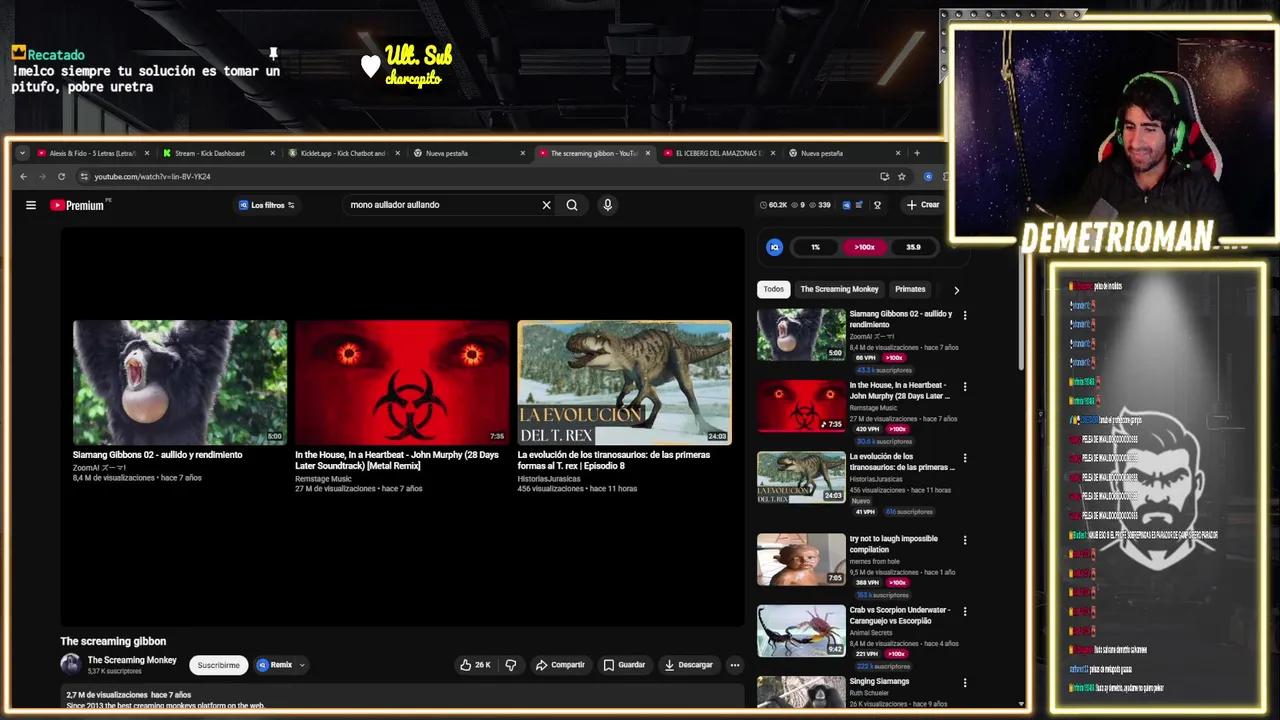Close The screaming gibbon tab

click(648, 153)
